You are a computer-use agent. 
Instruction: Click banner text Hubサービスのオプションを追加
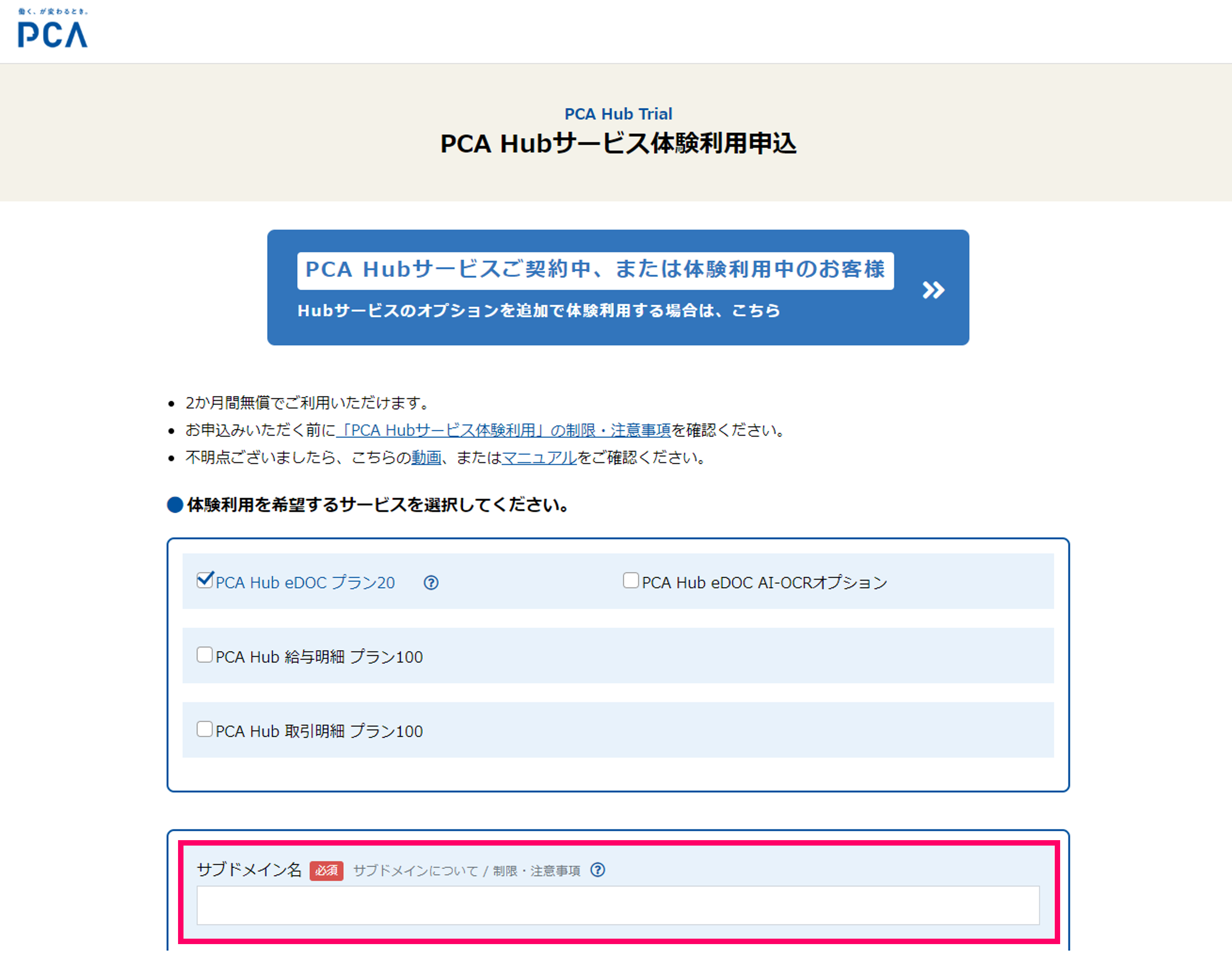click(539, 311)
